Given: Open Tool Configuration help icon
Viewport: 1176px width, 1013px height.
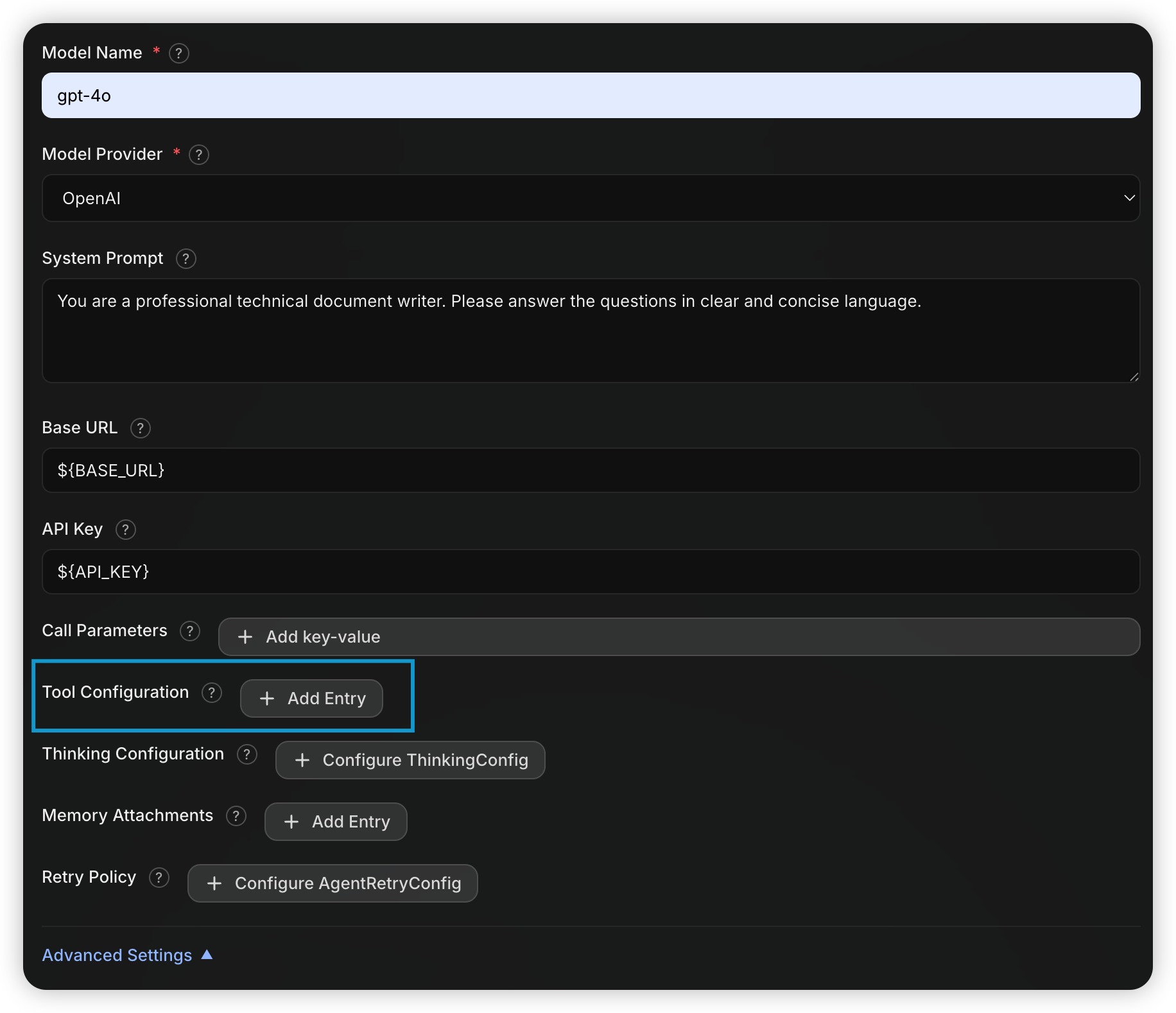Looking at the screenshot, I should pyautogui.click(x=212, y=693).
